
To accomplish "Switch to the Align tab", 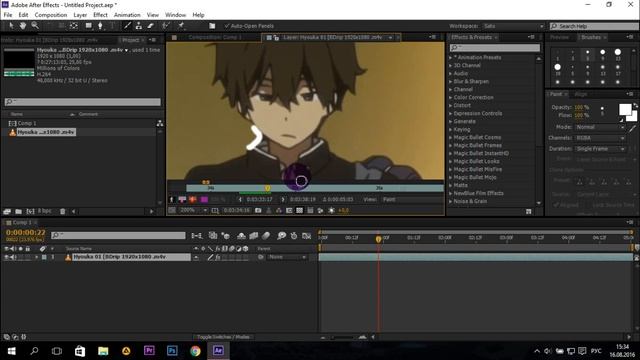I will click(x=580, y=94).
